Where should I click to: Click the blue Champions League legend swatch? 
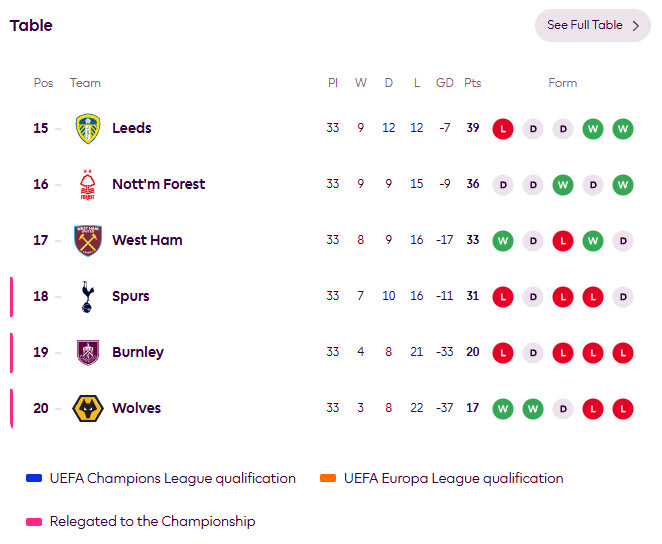(x=34, y=478)
